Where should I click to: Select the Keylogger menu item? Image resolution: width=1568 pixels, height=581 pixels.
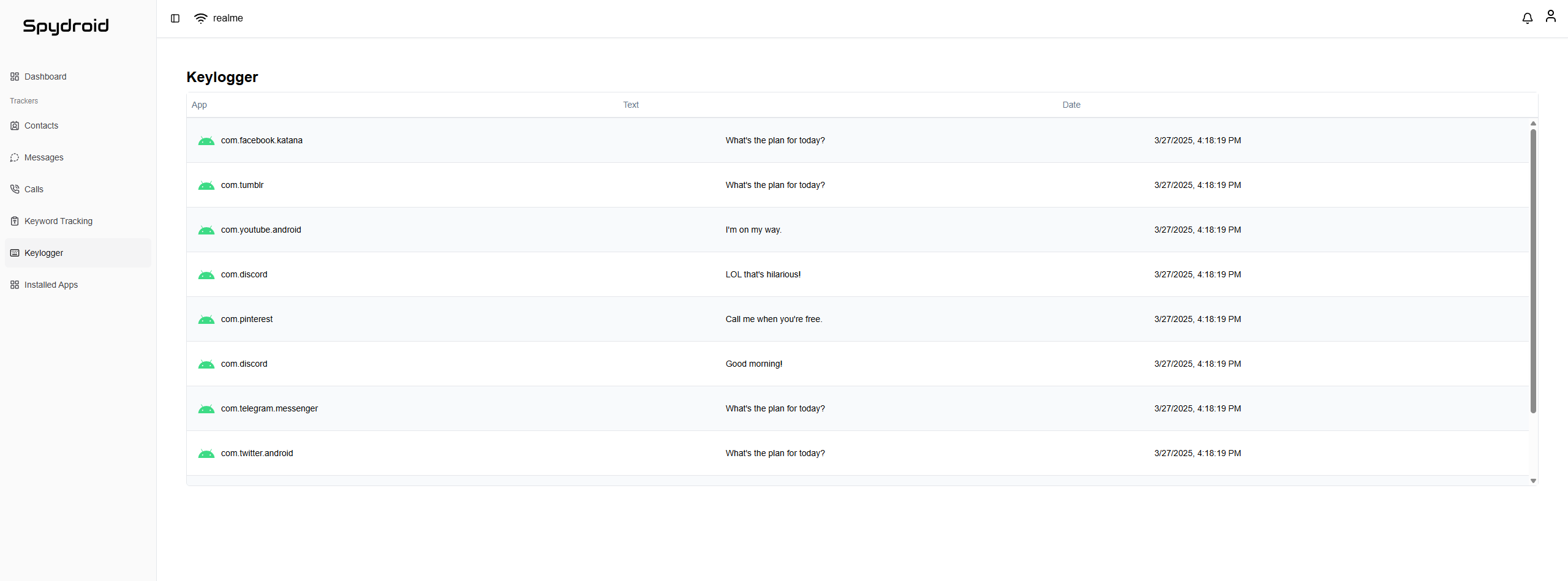point(78,253)
